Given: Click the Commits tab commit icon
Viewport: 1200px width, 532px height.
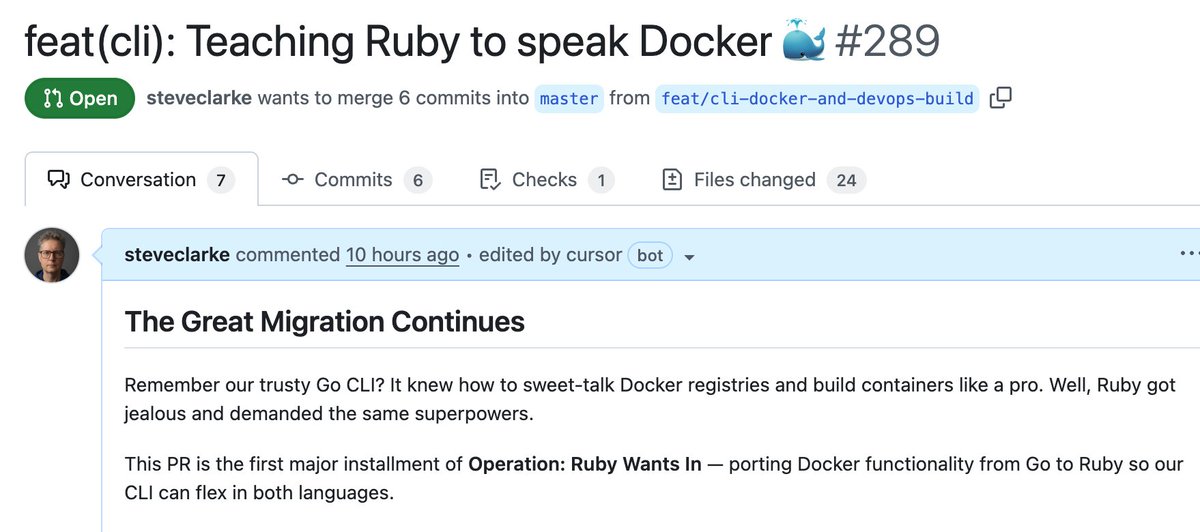Looking at the screenshot, I should click(x=293, y=180).
